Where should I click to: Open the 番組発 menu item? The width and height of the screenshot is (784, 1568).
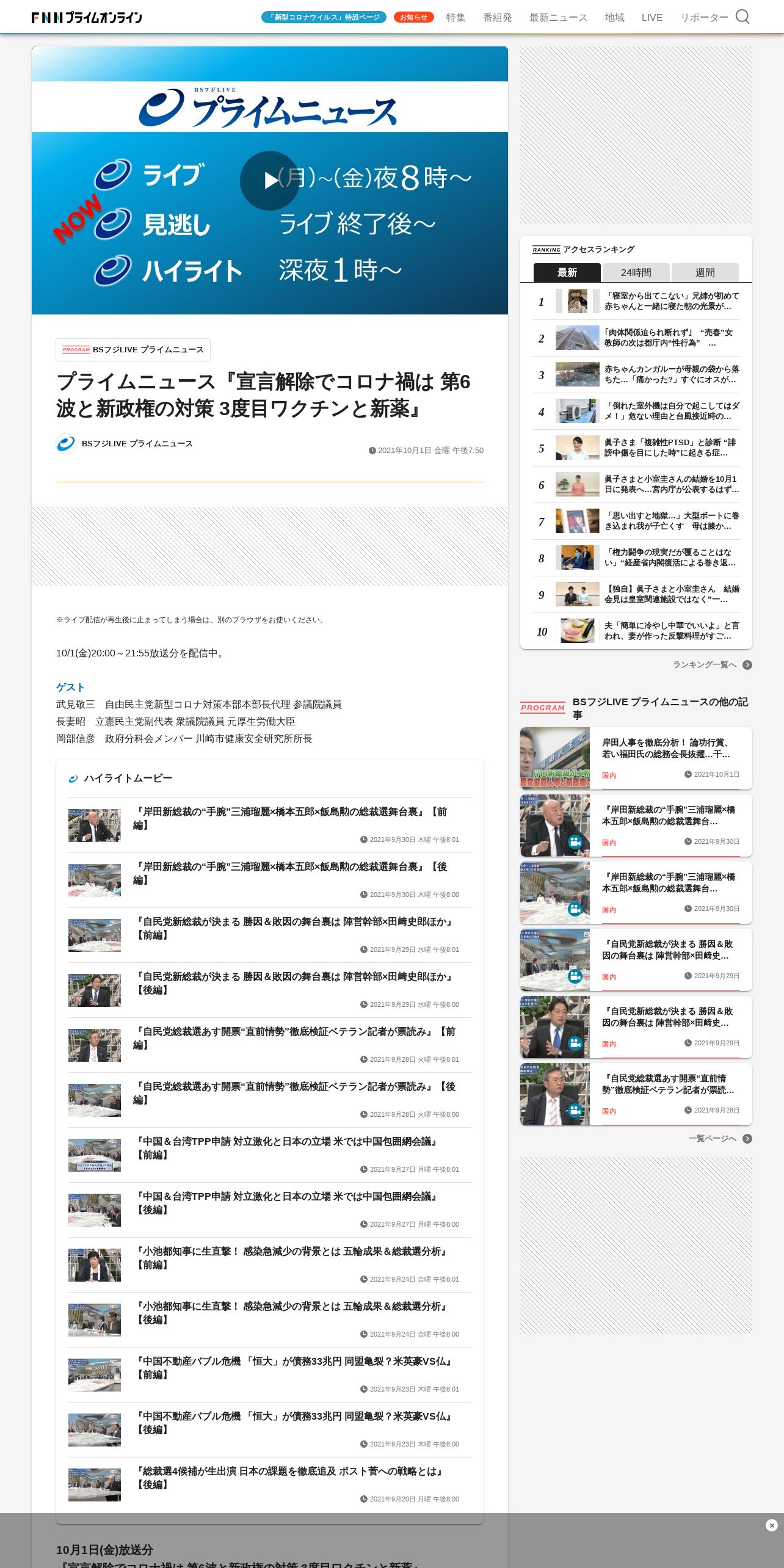(x=498, y=18)
